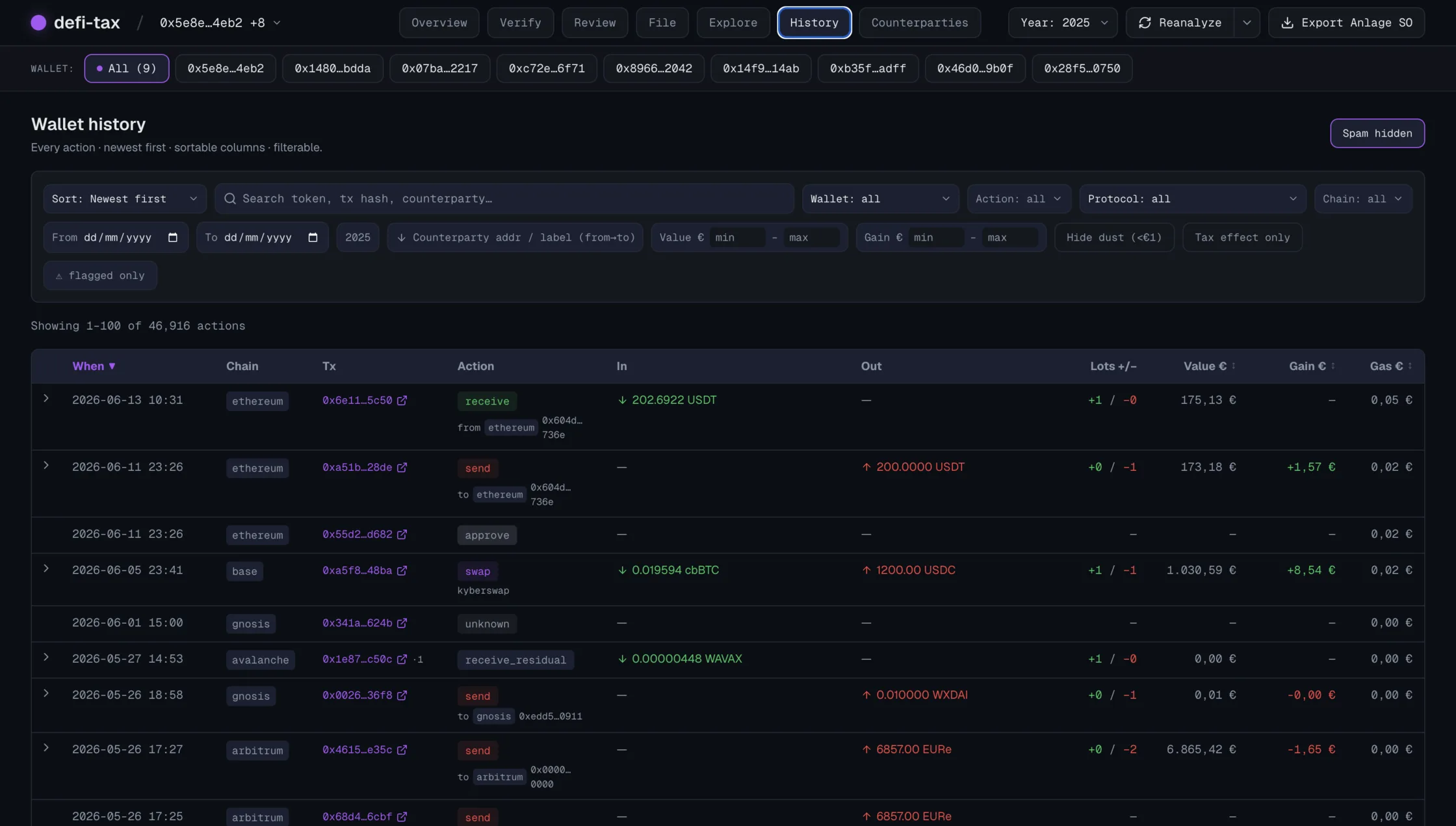
Task: Open wallet switcher 0x5e8e…4eb2 +8
Action: coord(220,23)
